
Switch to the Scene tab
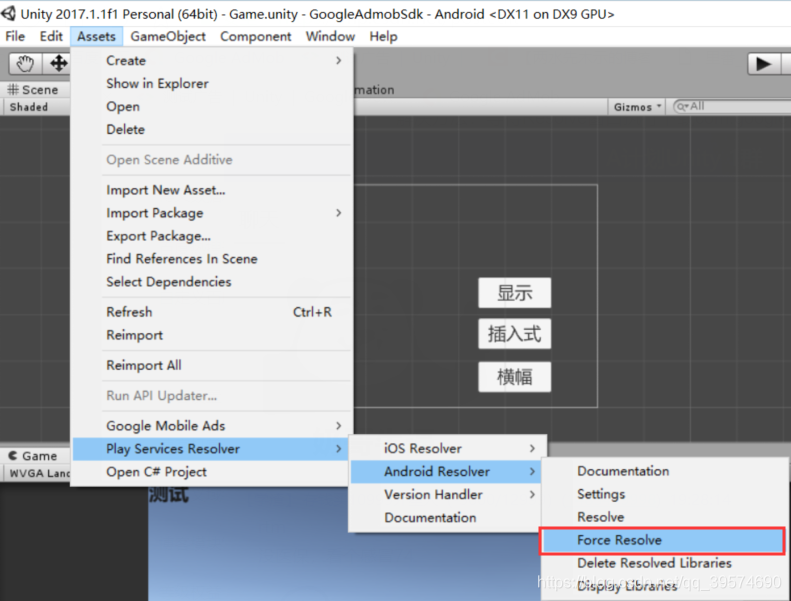pos(34,90)
